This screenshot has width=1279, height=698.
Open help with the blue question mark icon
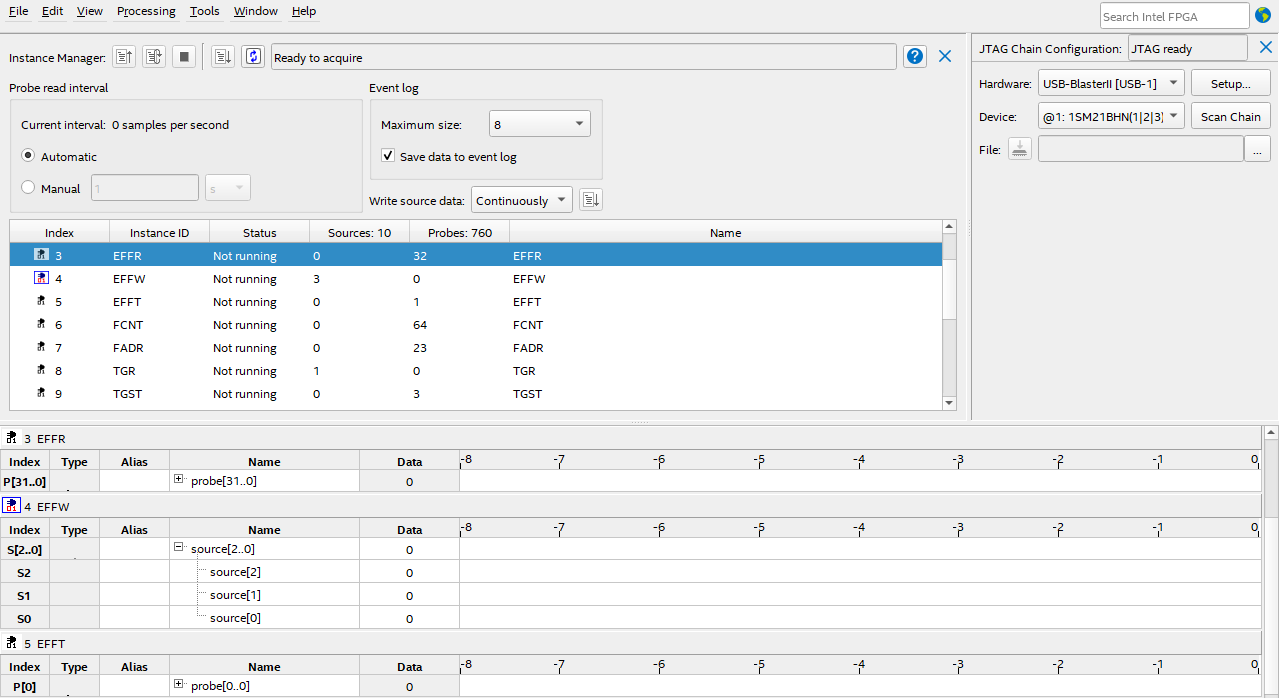coord(914,57)
